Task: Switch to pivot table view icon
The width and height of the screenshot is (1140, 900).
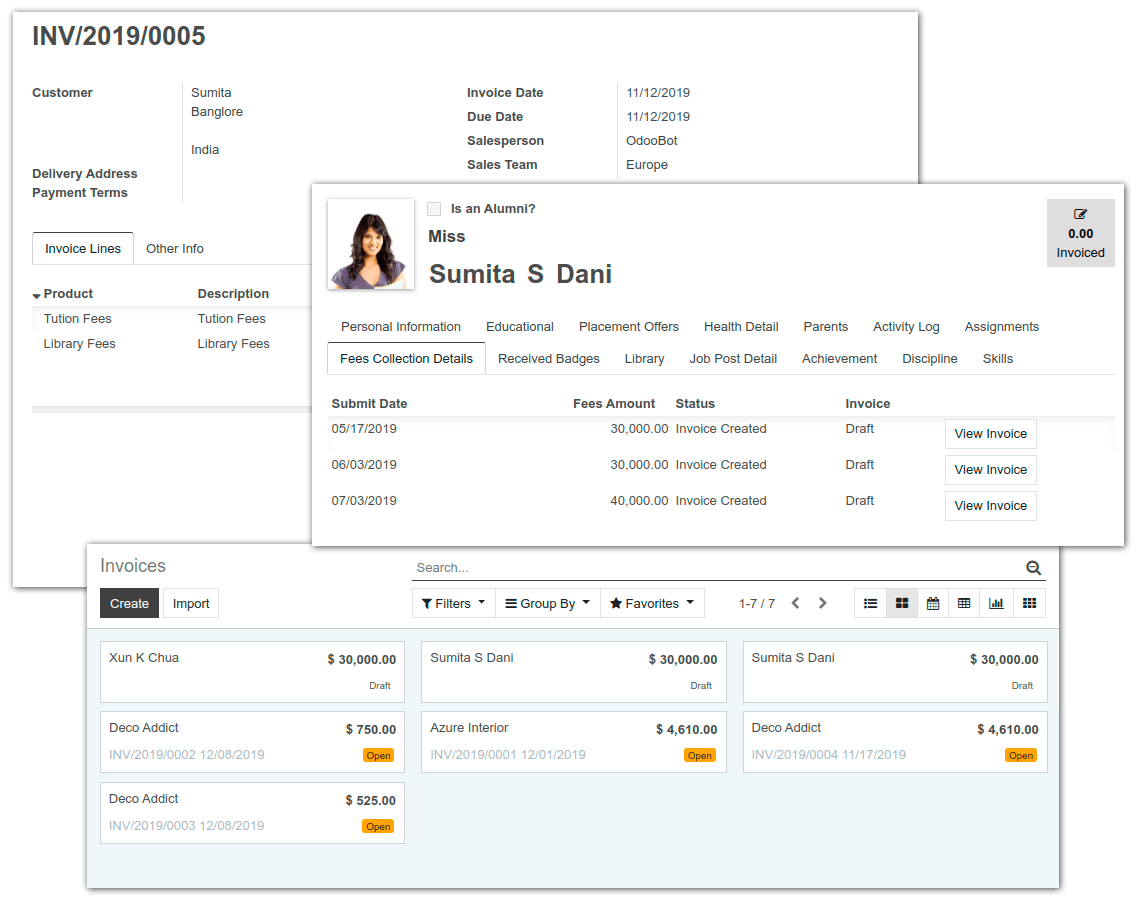Action: pyautogui.click(x=964, y=603)
